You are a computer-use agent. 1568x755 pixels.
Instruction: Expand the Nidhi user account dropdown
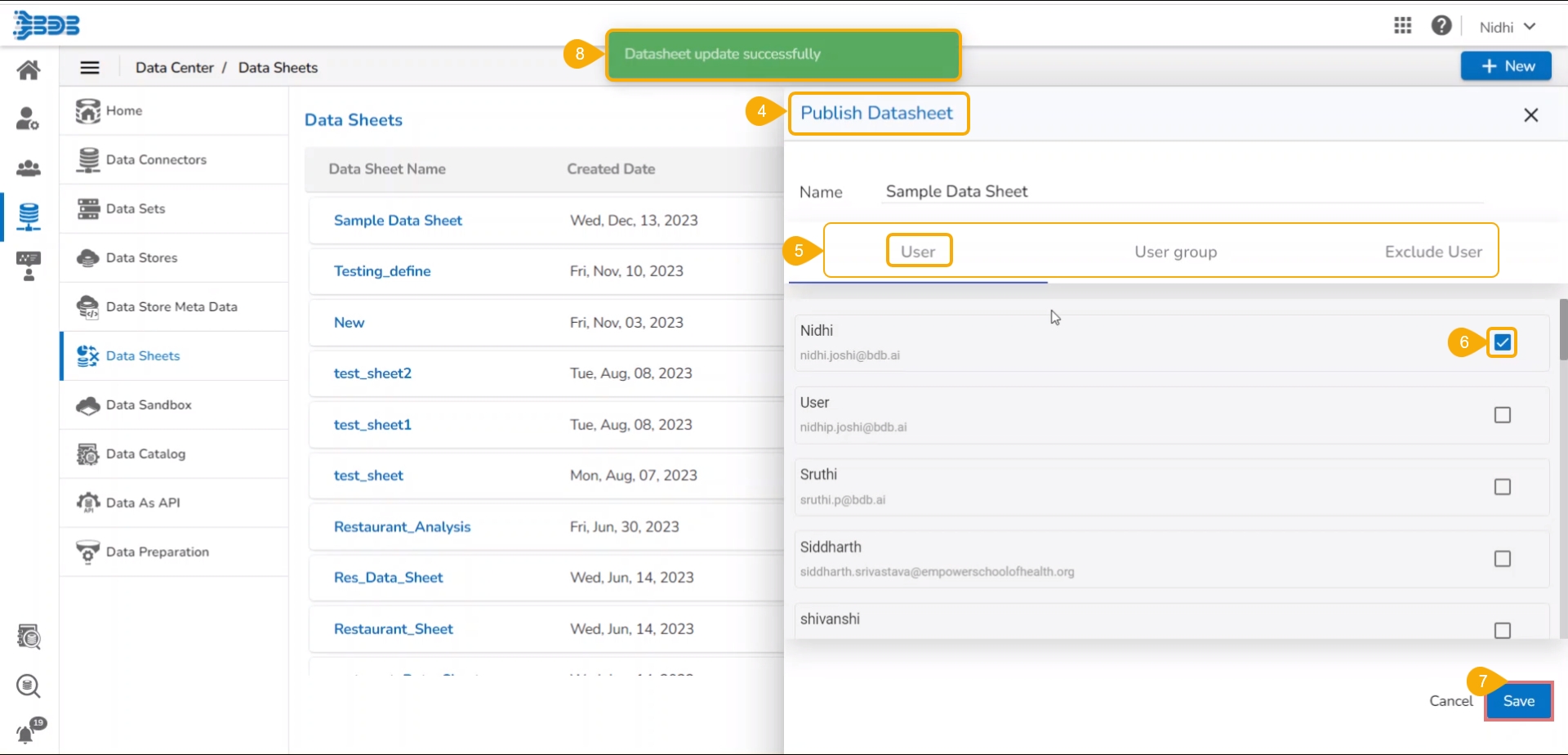click(x=1508, y=27)
